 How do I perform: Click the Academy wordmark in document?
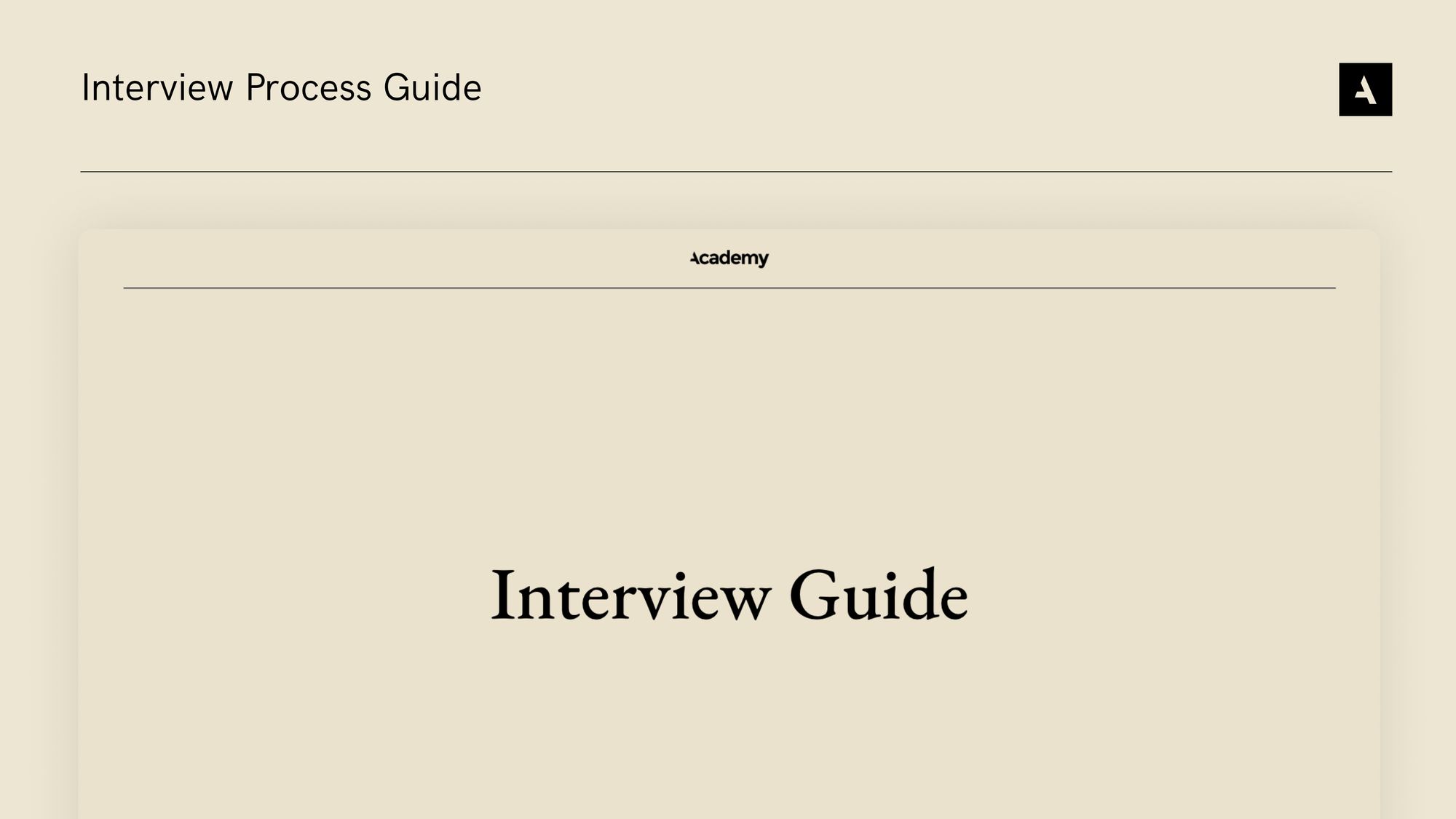point(729,259)
